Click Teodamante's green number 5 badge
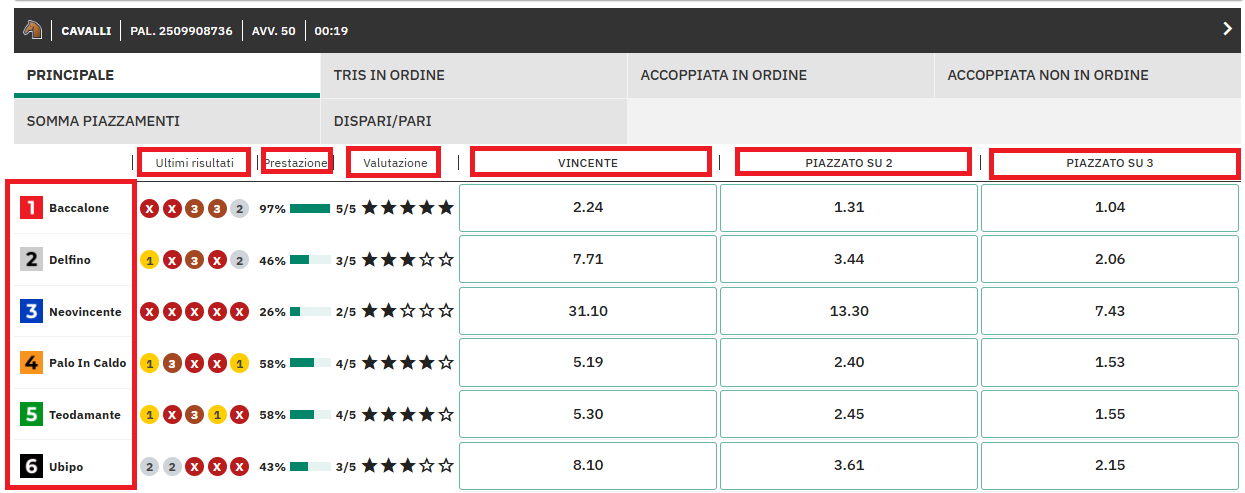 pyautogui.click(x=32, y=415)
